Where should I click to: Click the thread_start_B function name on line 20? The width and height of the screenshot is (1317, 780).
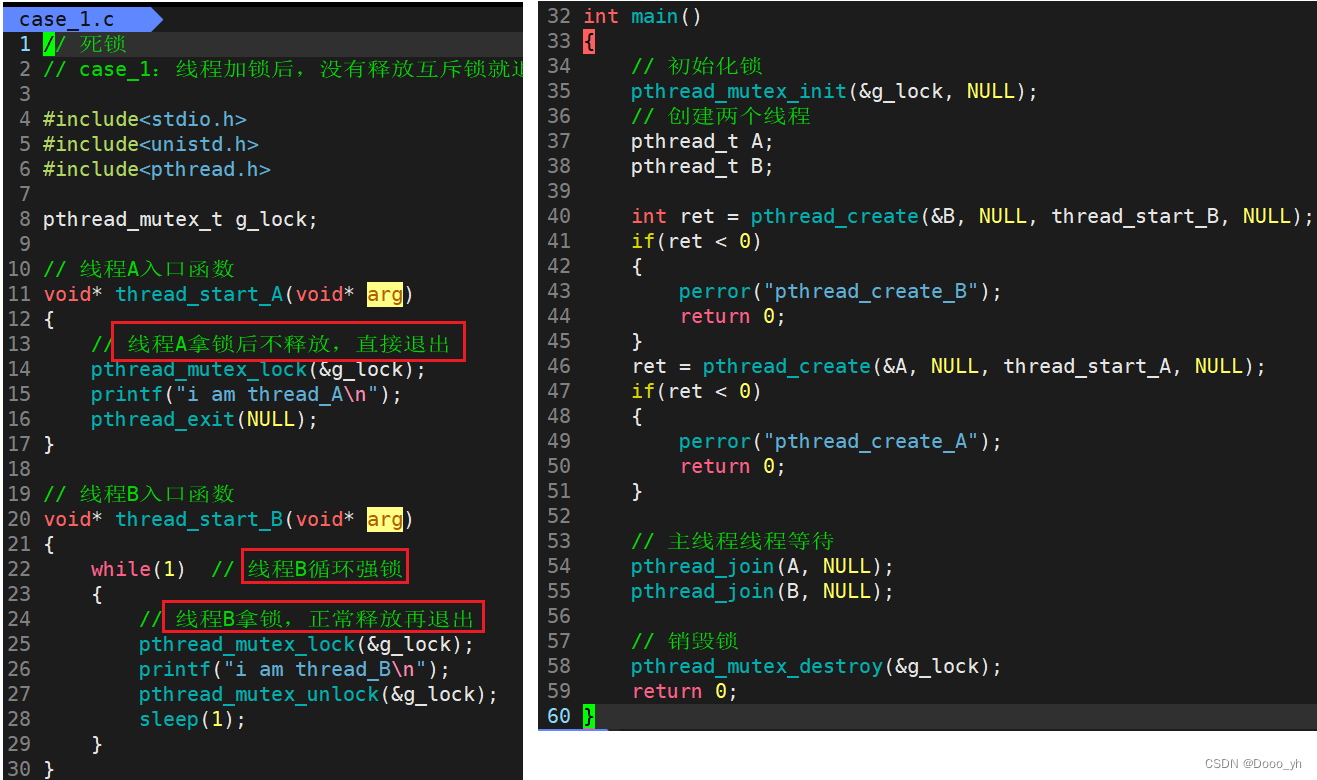click(199, 519)
